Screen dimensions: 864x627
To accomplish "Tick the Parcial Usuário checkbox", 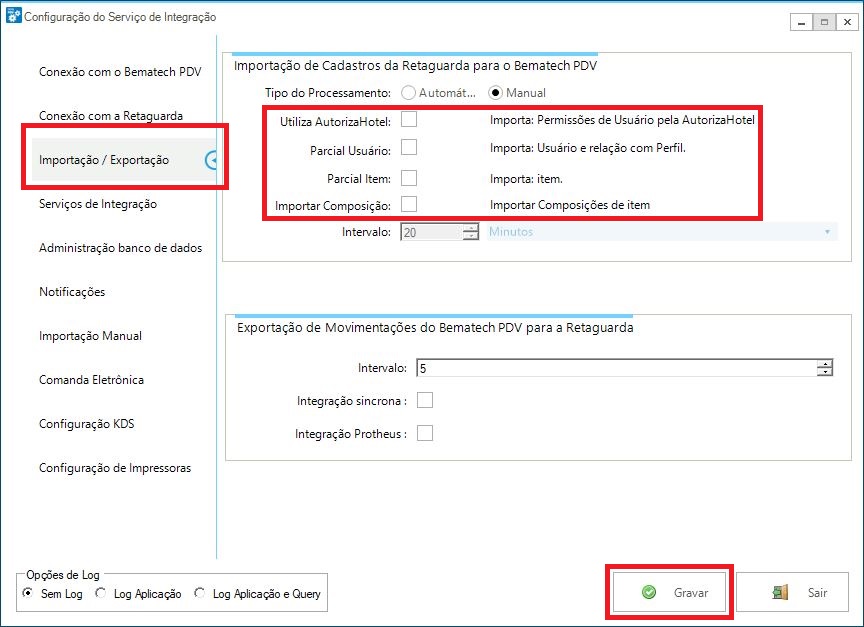I will [409, 148].
